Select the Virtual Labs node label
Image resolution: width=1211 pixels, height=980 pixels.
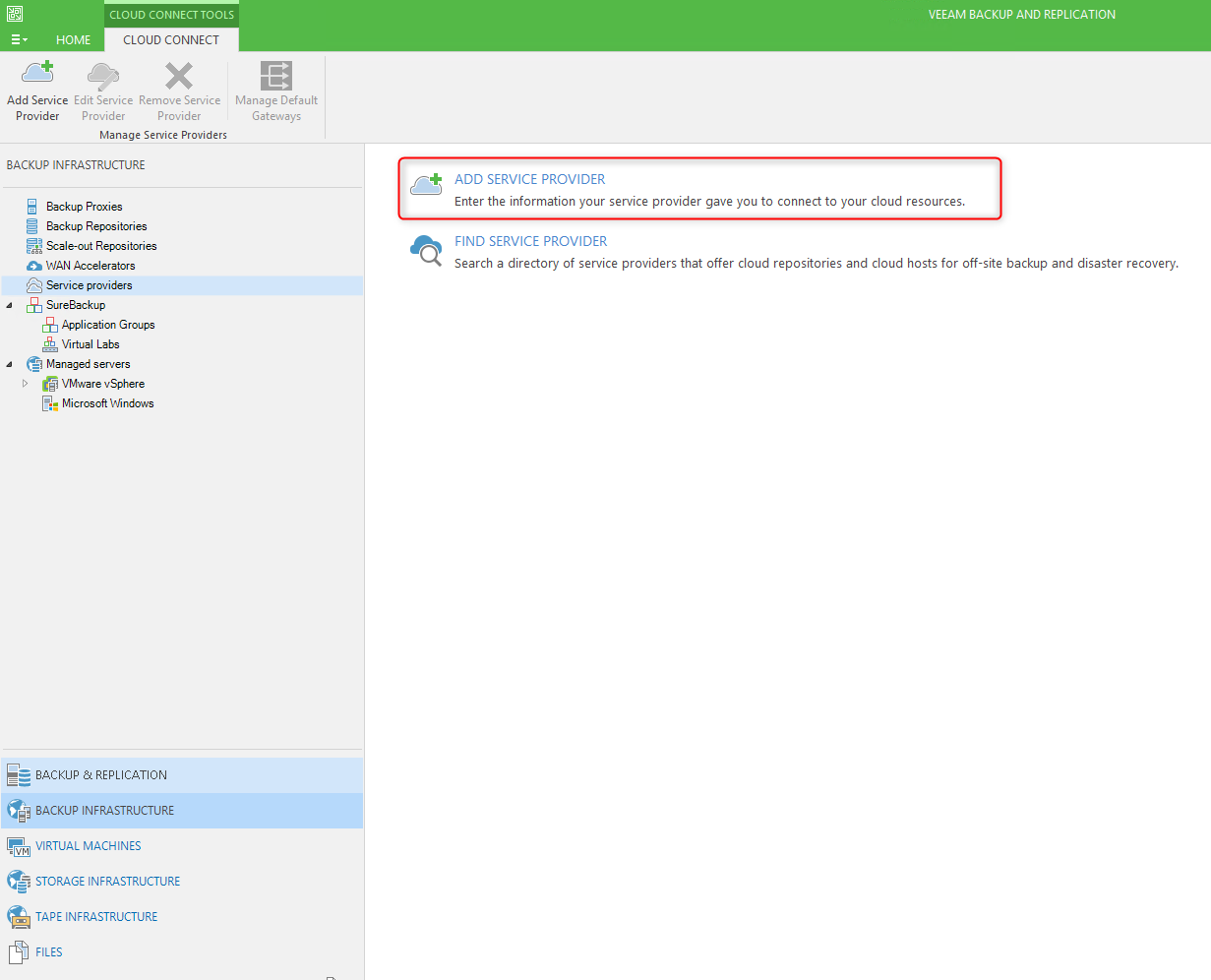point(91,344)
